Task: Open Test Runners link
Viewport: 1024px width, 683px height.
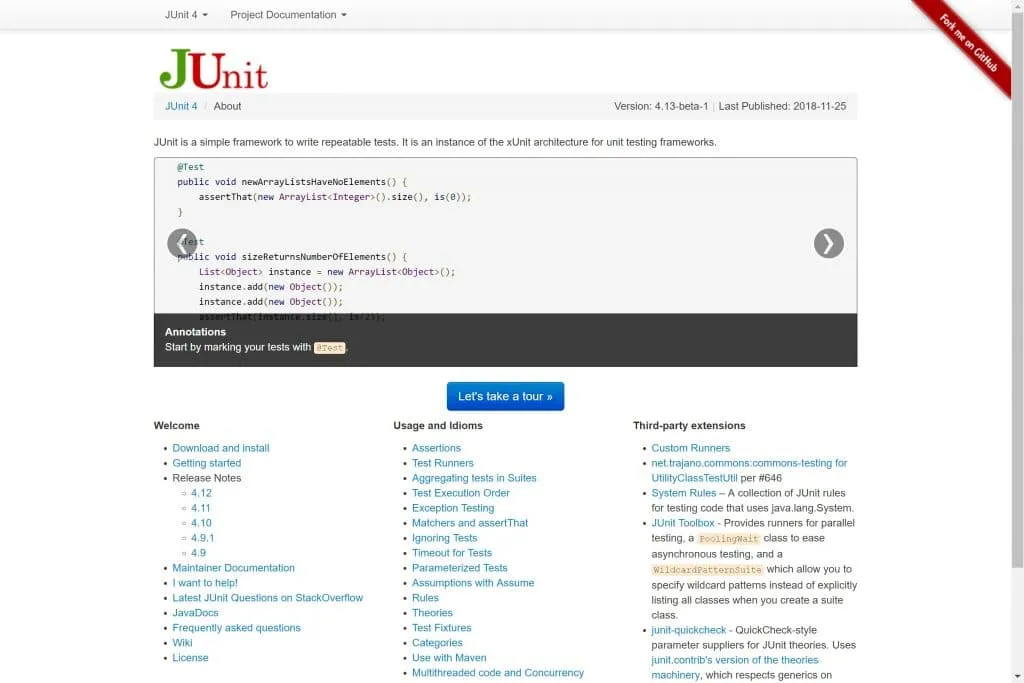Action: [443, 463]
